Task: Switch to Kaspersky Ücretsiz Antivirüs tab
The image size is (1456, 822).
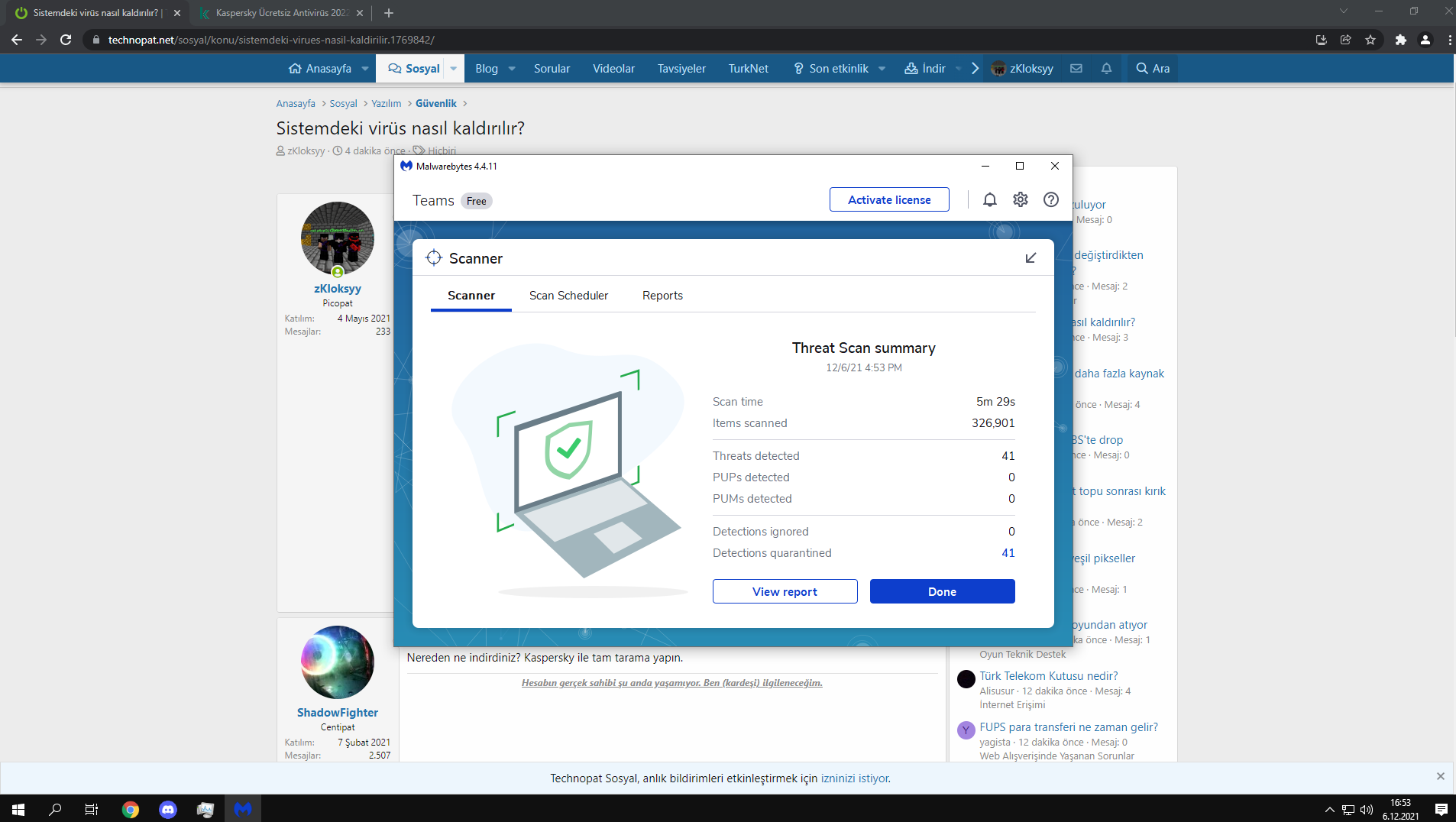Action: coord(281,13)
